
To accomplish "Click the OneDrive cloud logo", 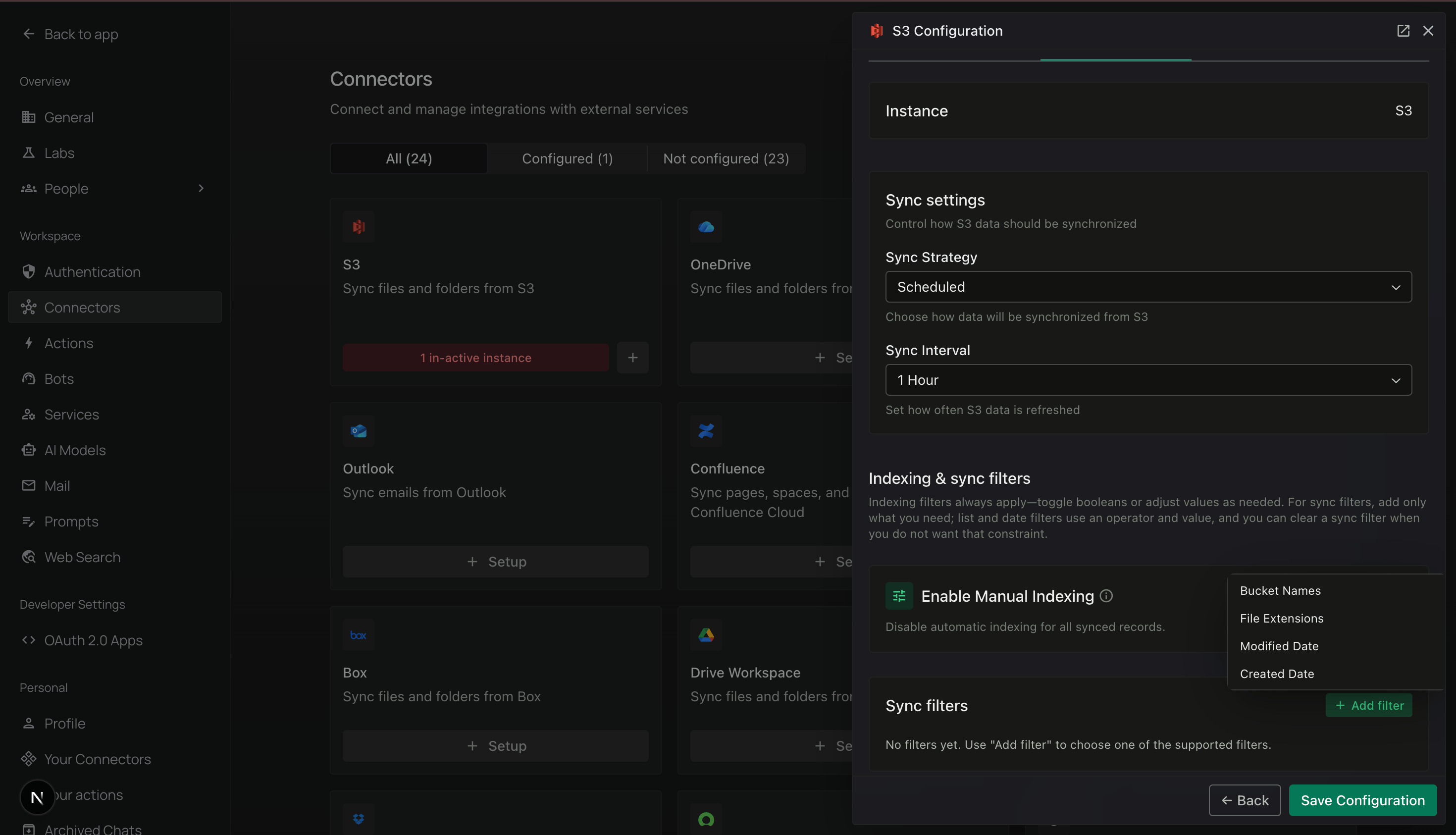I will point(706,226).
